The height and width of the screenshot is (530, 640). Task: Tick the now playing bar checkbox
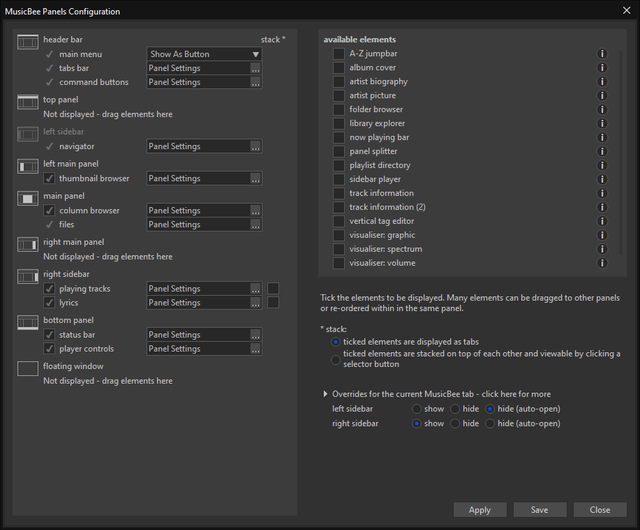tap(339, 137)
